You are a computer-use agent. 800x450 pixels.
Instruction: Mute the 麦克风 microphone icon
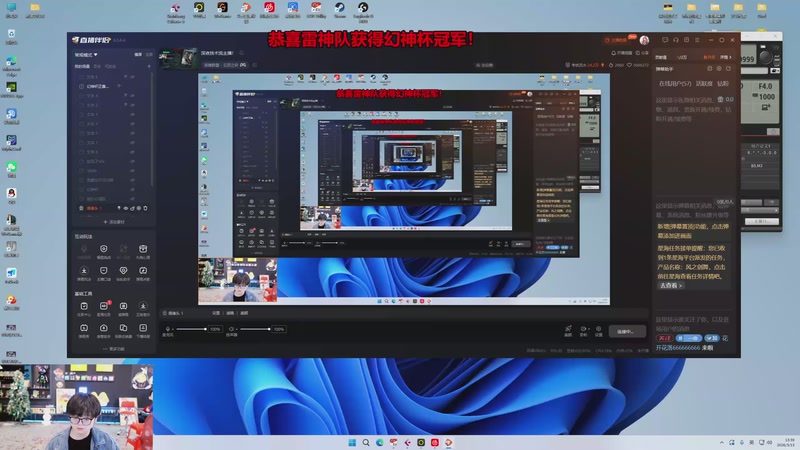[167, 329]
